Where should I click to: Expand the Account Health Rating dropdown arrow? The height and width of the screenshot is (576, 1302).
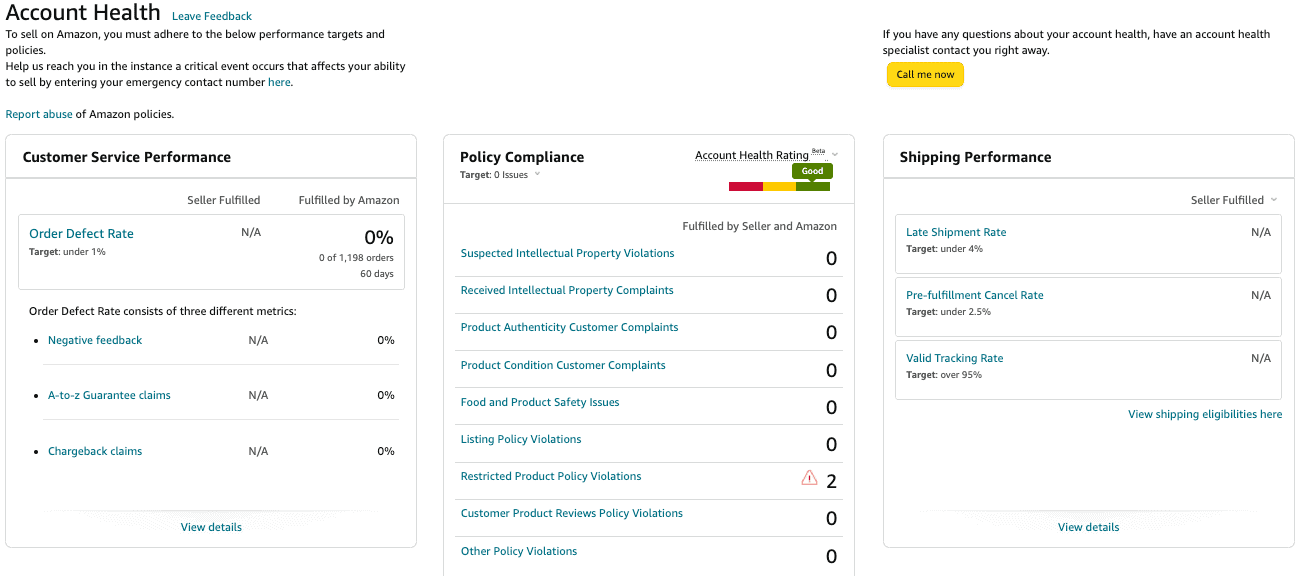pyautogui.click(x=835, y=155)
